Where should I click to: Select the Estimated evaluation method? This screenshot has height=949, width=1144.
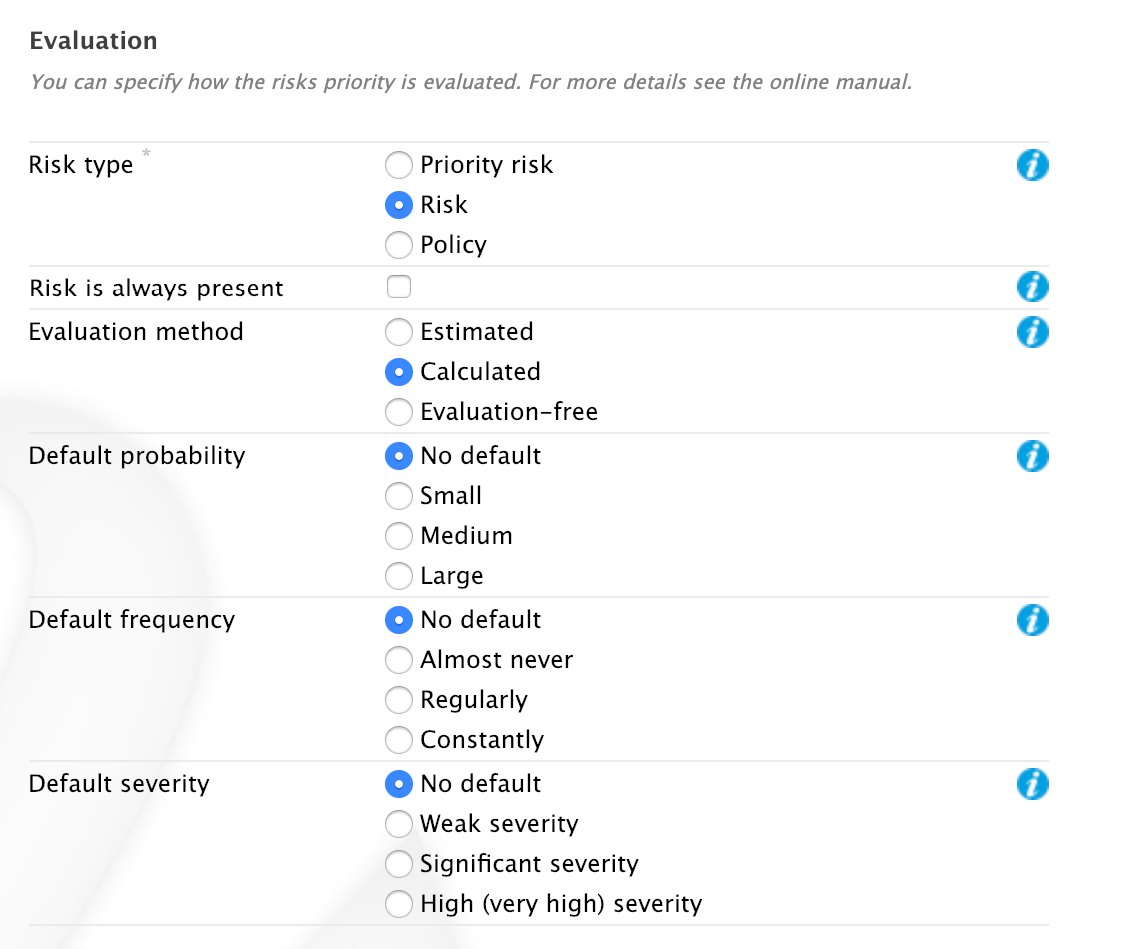(398, 332)
